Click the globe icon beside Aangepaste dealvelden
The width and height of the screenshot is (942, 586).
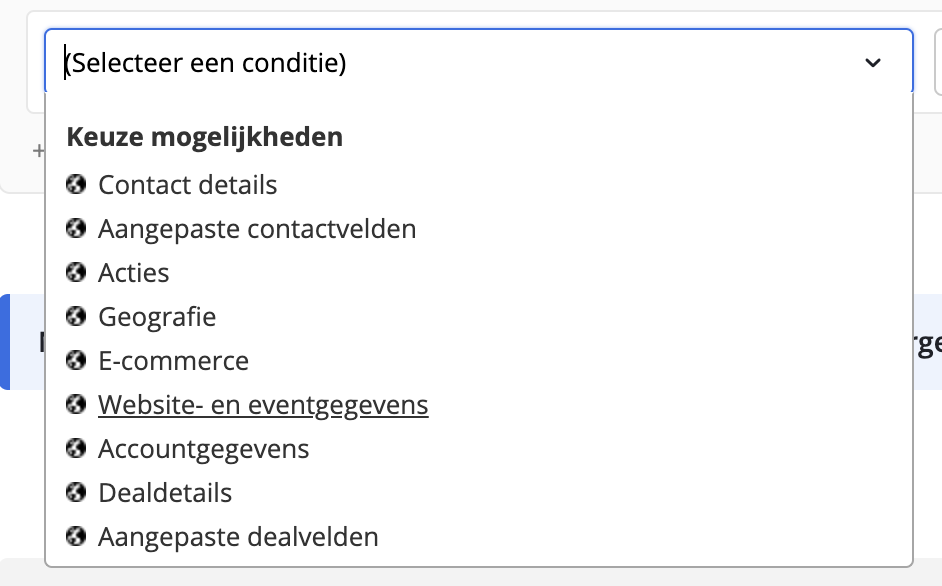tap(76, 536)
